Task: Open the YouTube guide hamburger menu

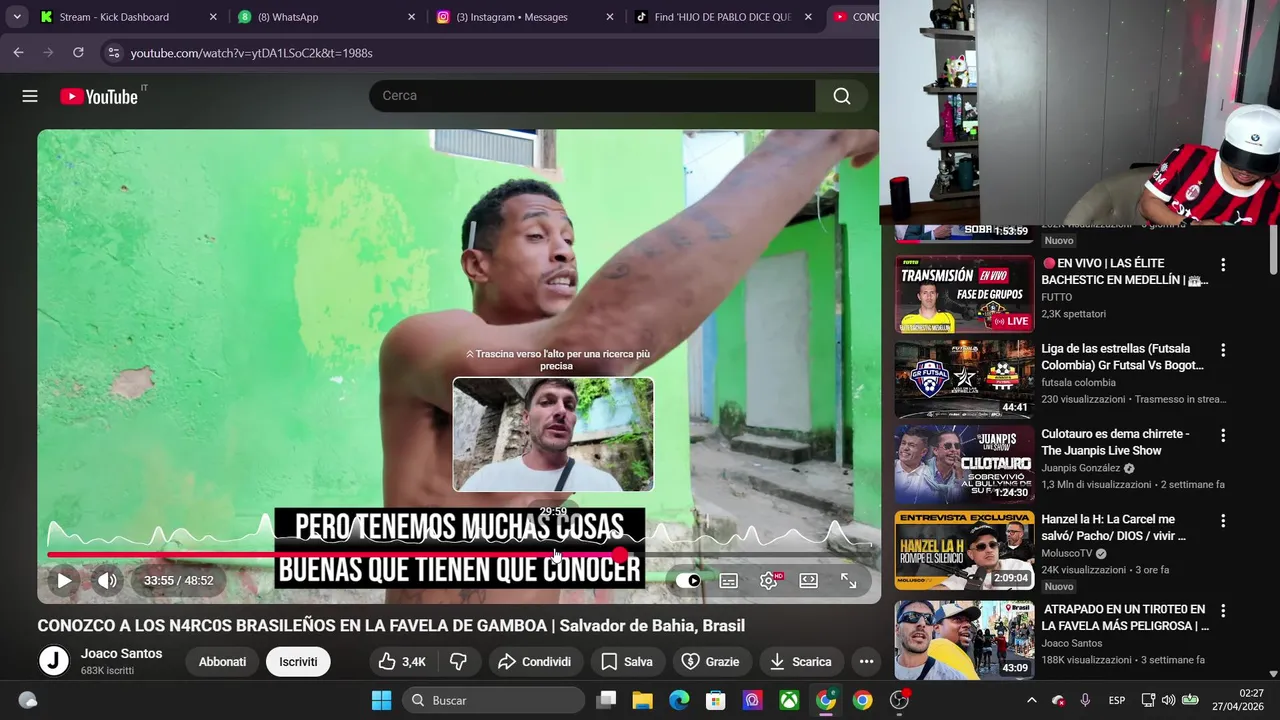Action: click(x=30, y=96)
